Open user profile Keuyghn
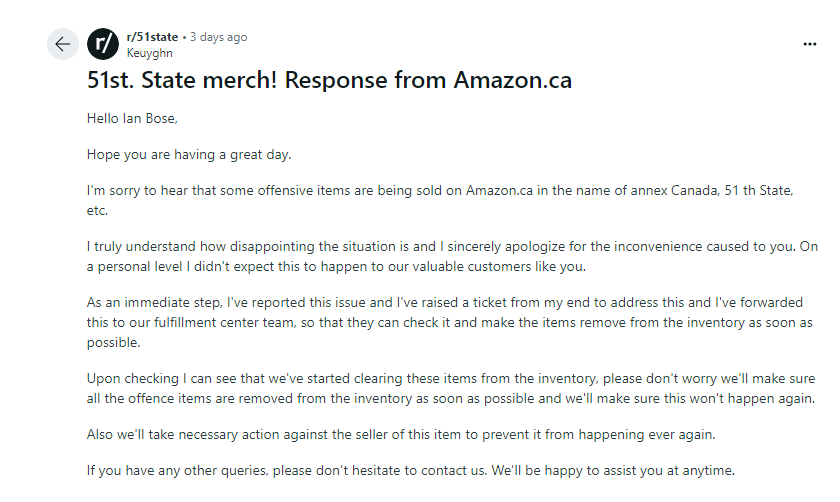Image resolution: width=840 pixels, height=502 pixels. 149,53
